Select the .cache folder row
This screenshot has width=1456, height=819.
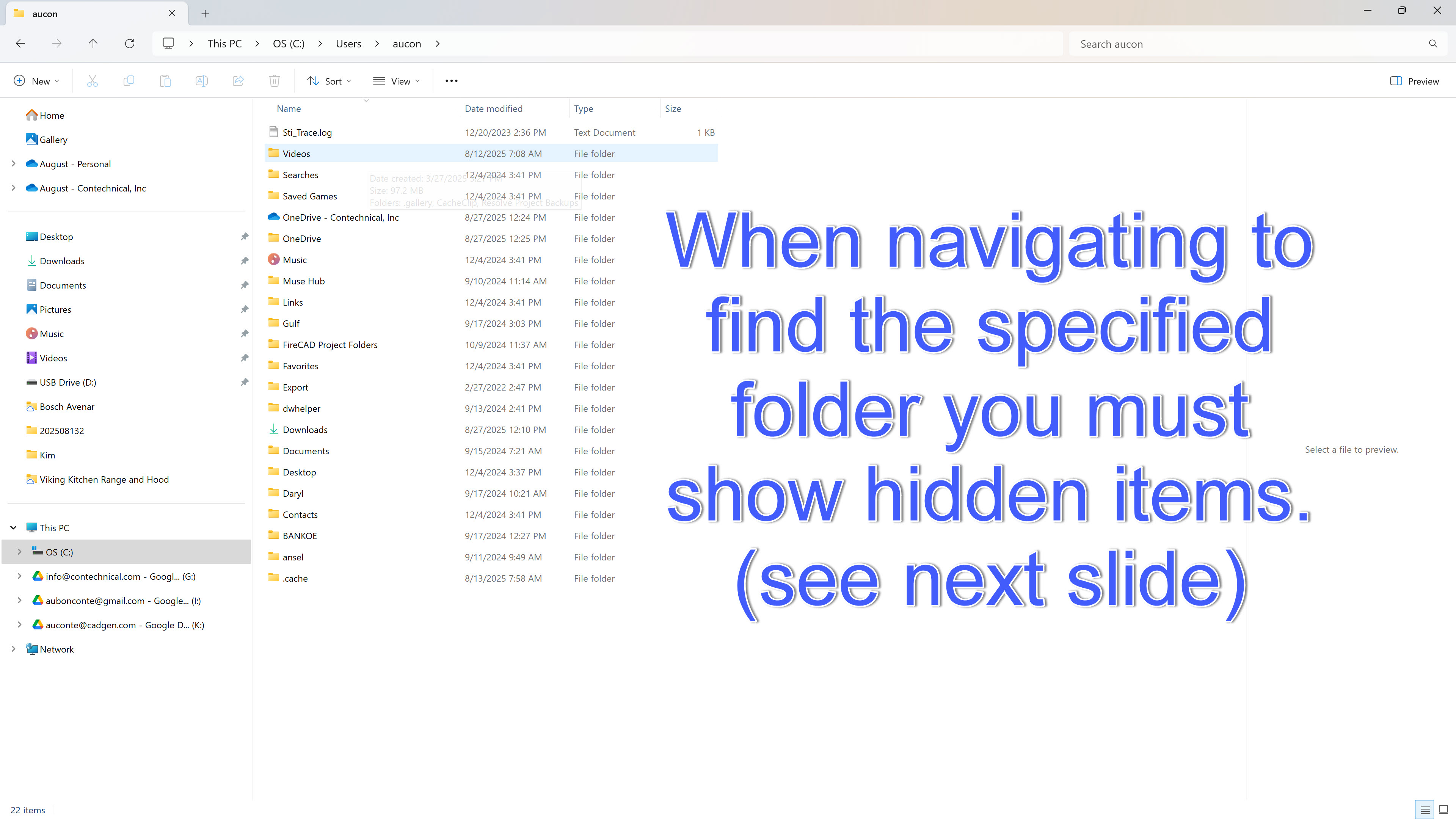[491, 579]
